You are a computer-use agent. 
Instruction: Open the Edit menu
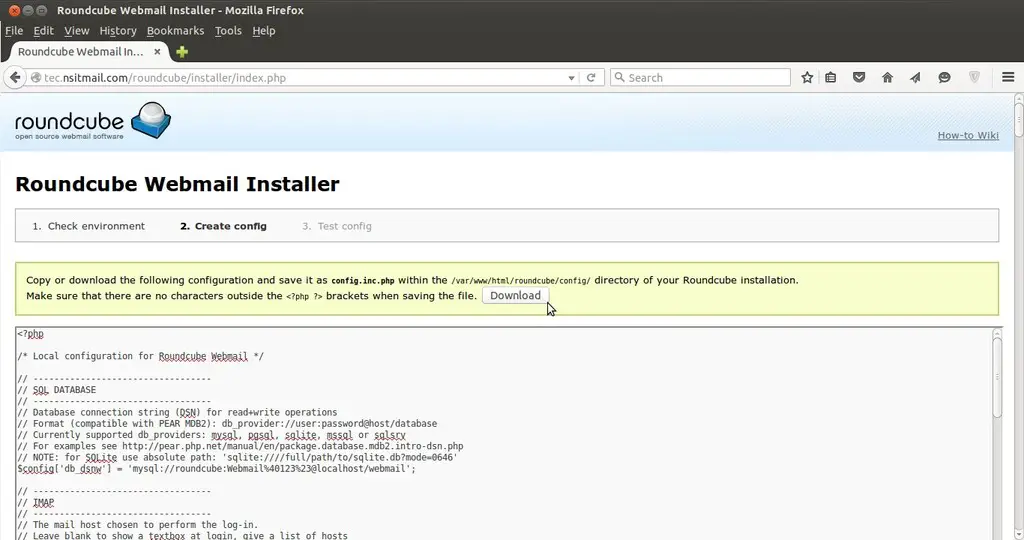pyautogui.click(x=43, y=31)
